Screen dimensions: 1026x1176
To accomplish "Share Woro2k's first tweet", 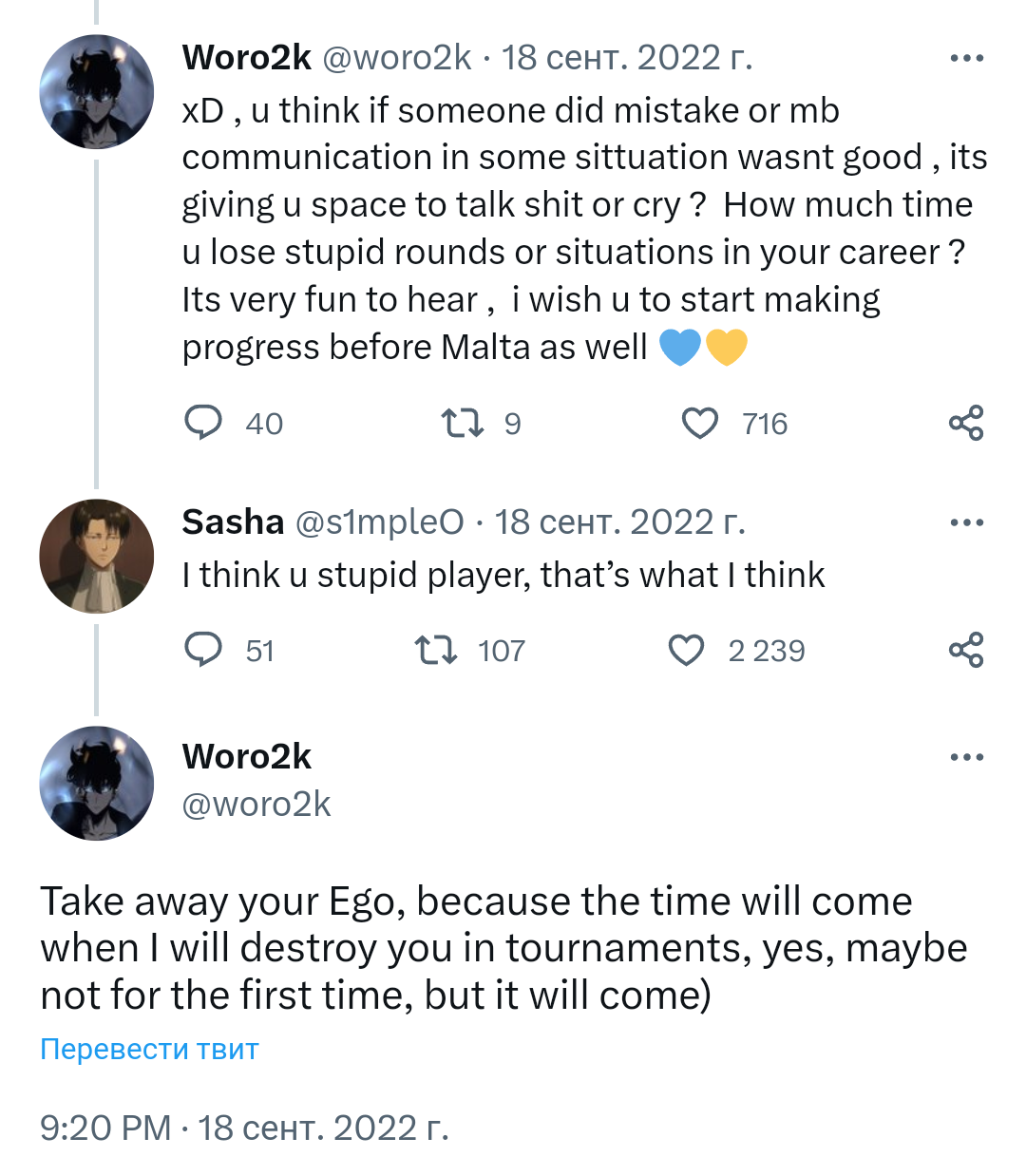I will pyautogui.click(x=966, y=423).
